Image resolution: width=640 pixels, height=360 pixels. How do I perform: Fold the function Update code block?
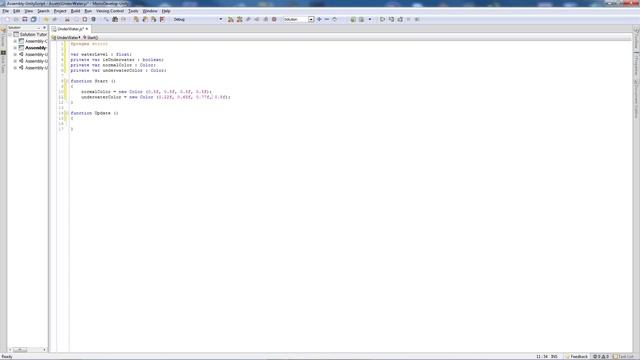pos(66,113)
